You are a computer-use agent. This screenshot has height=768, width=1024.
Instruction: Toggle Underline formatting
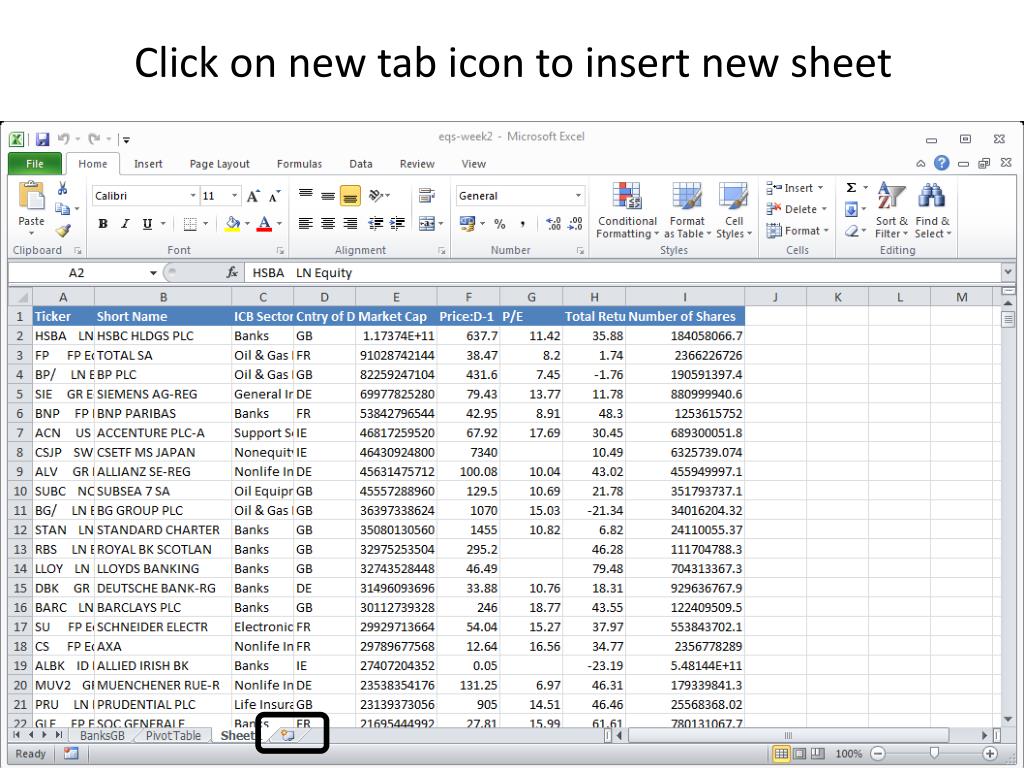[148, 224]
